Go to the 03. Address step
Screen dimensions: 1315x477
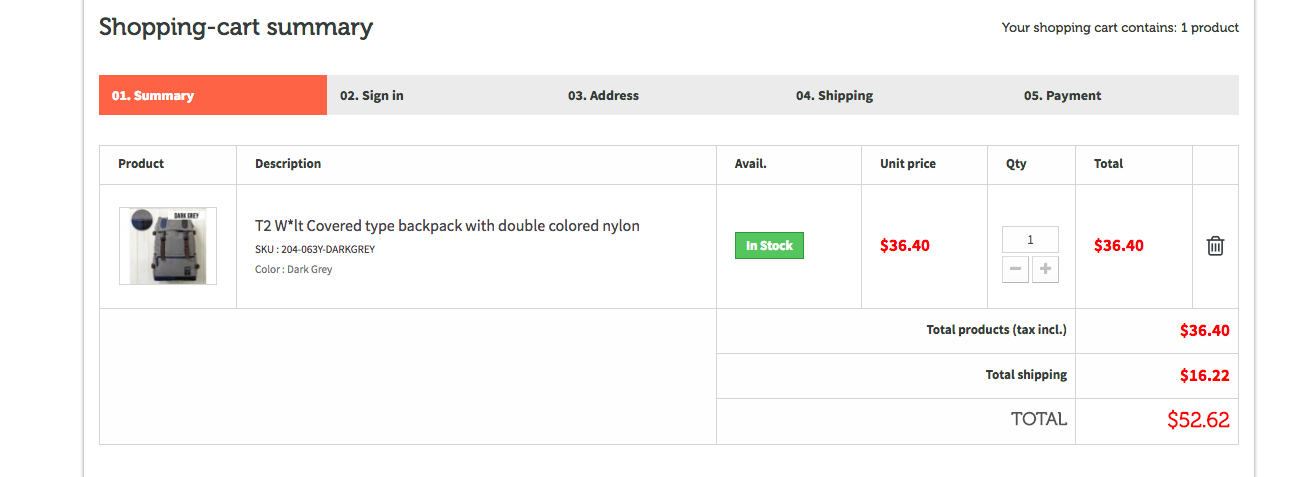point(603,96)
